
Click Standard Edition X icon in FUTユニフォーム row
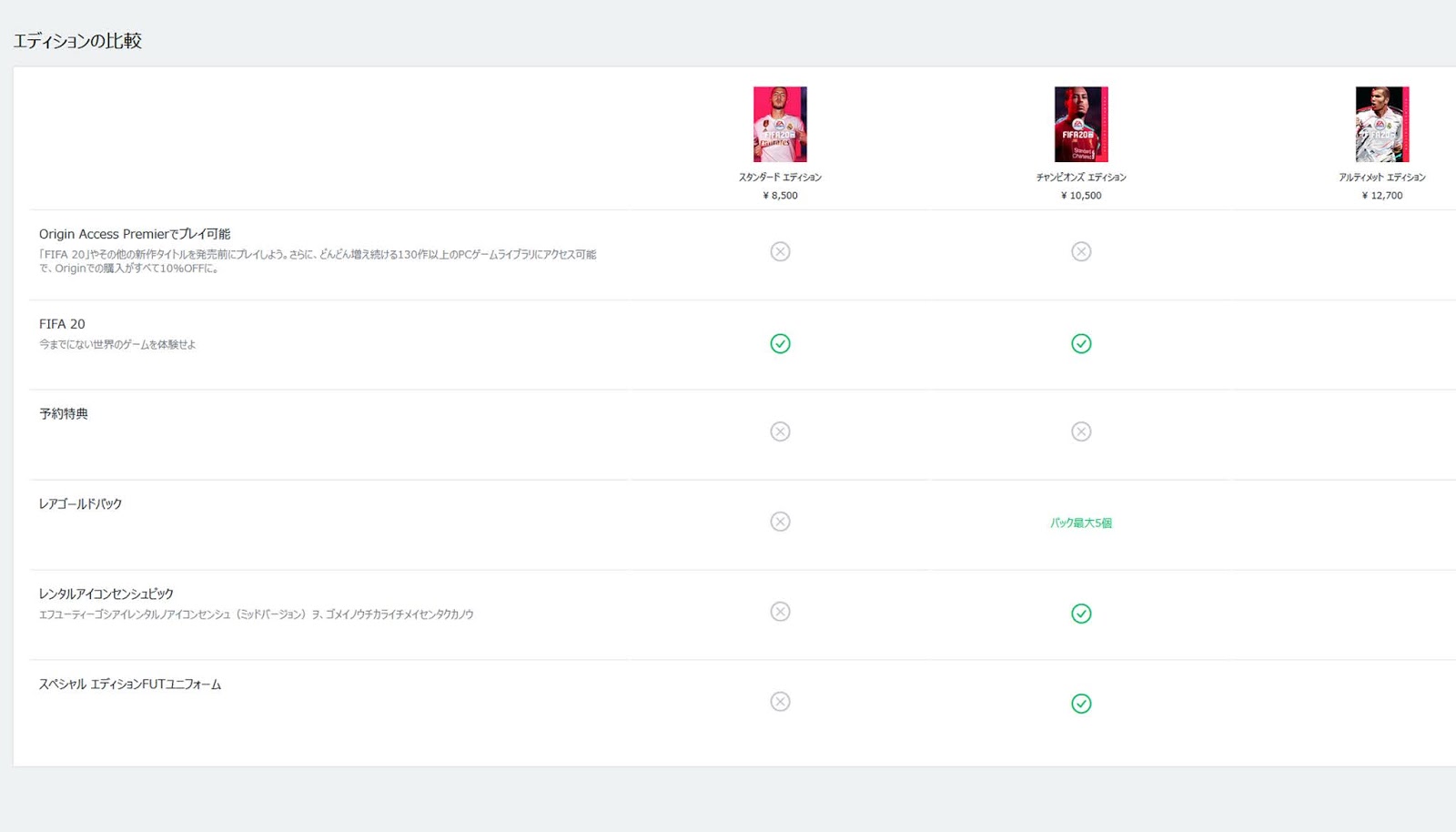(780, 702)
